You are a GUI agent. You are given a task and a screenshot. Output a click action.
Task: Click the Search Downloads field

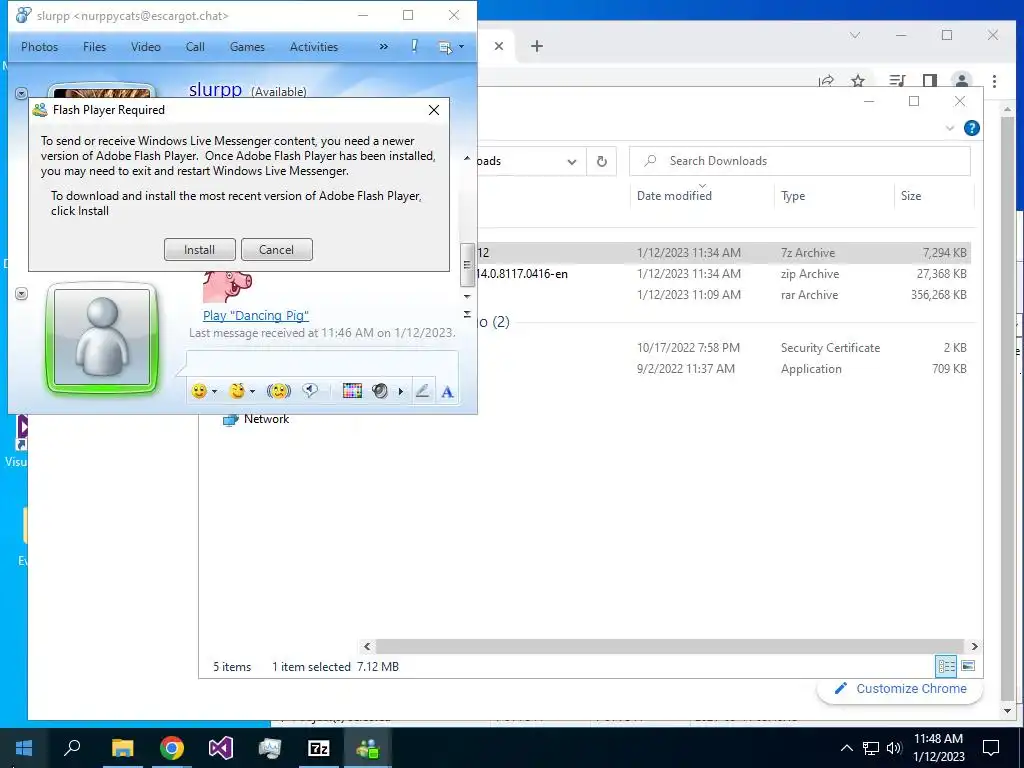(x=799, y=161)
